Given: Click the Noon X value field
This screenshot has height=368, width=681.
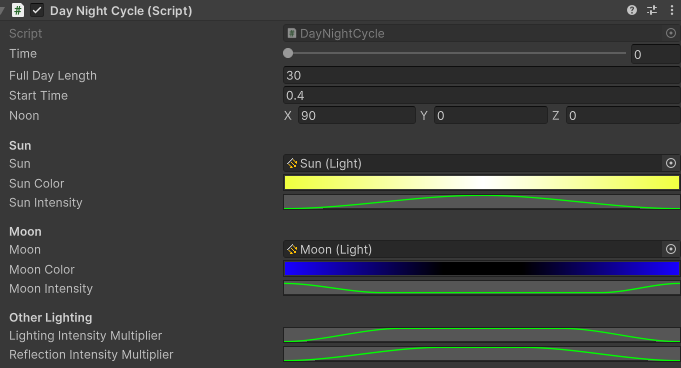Looking at the screenshot, I should (x=357, y=116).
